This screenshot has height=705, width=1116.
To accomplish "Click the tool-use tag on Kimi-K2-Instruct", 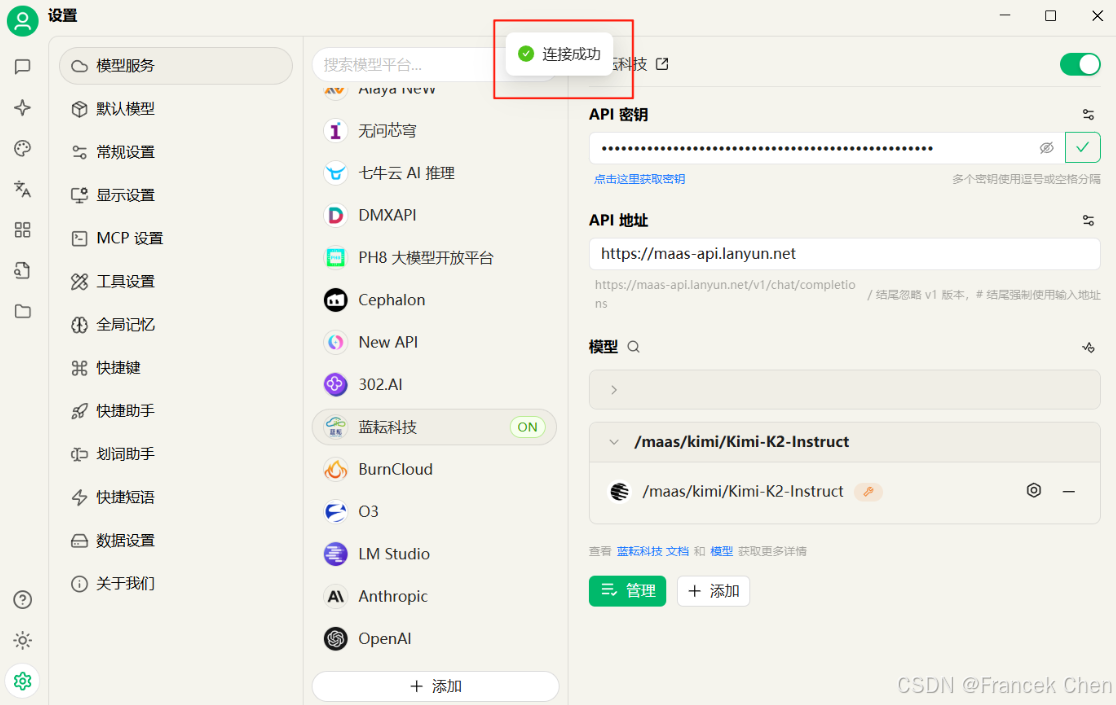I will 868,492.
